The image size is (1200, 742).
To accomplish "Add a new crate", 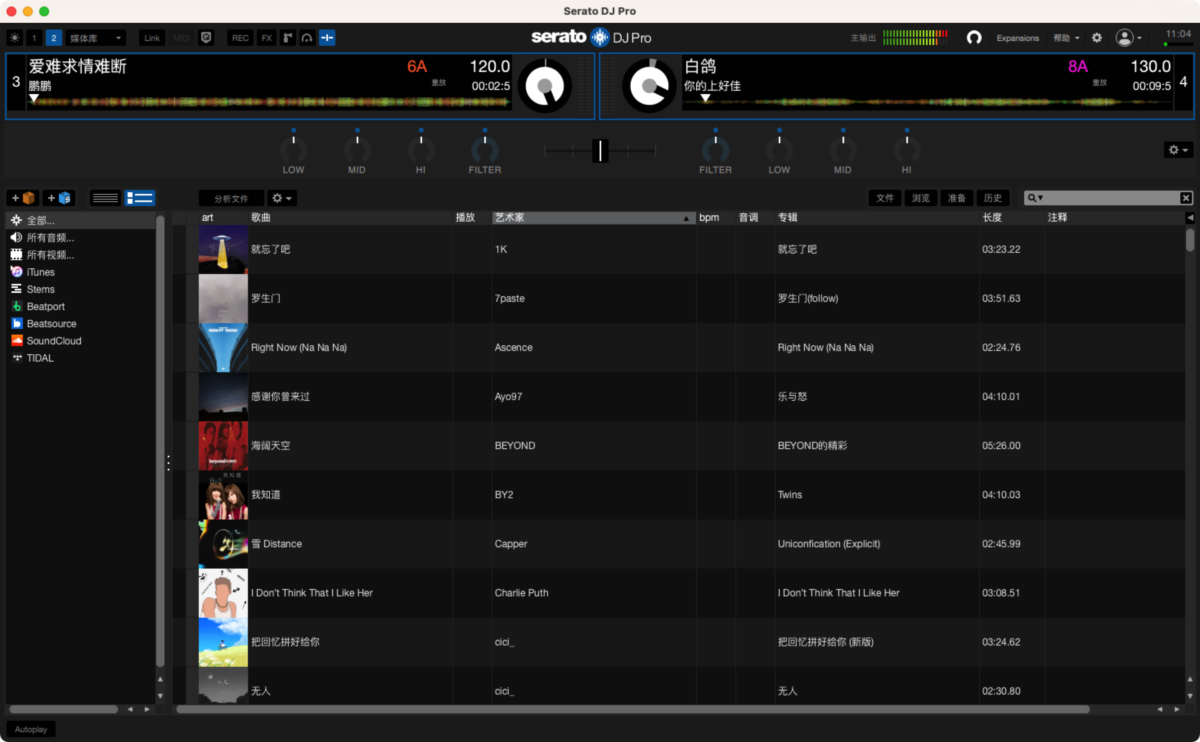I will coord(23,198).
